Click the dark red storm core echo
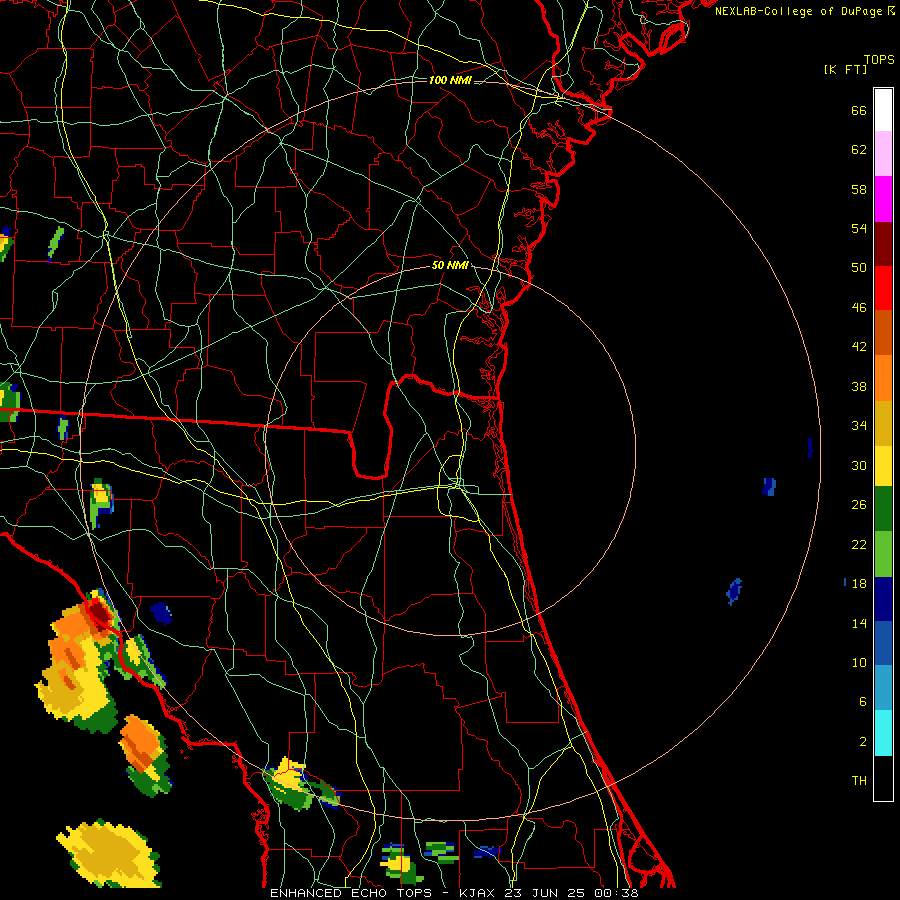This screenshot has height=900, width=900. click(100, 614)
